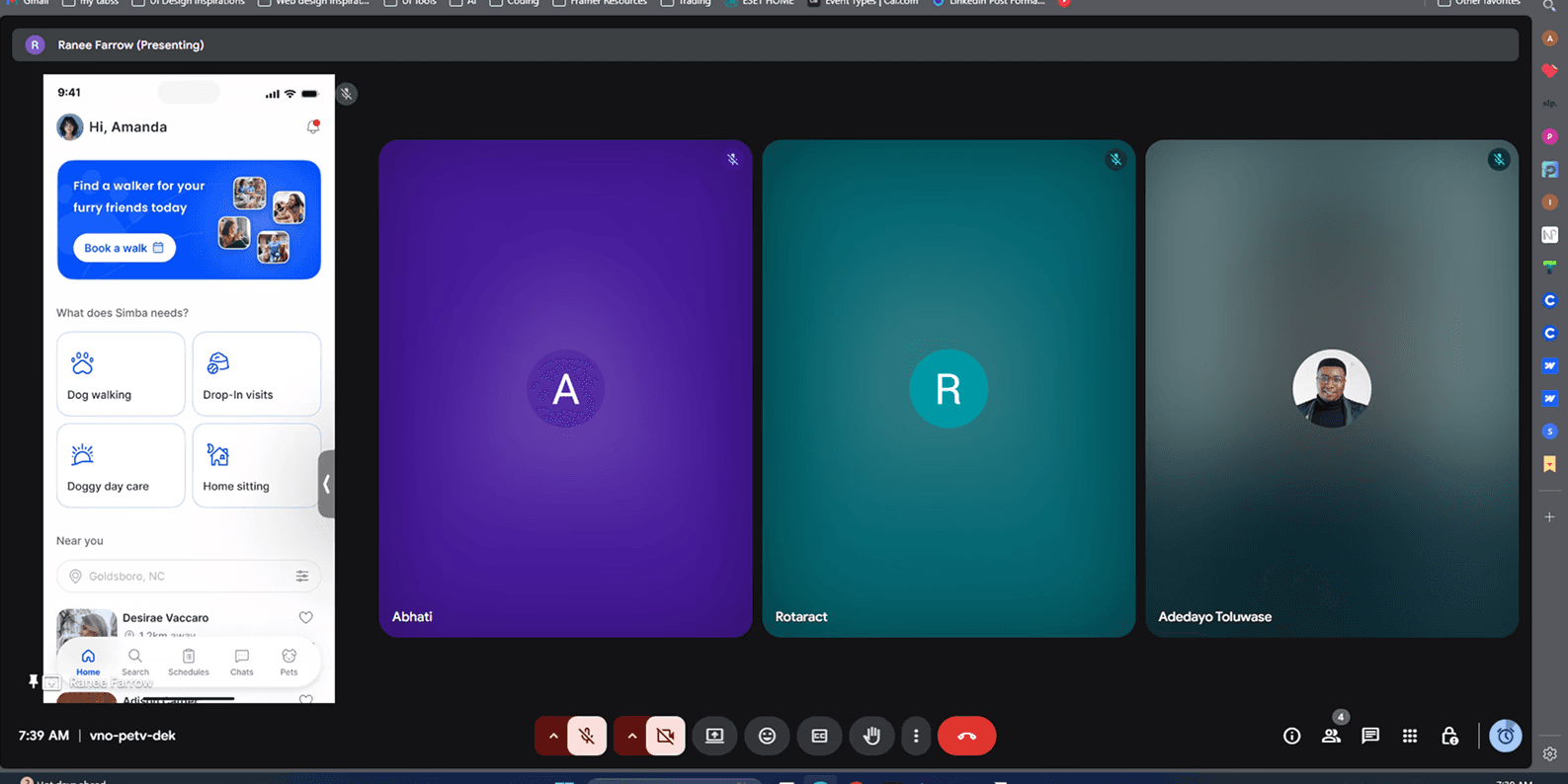Screen dimensions: 1568x784
Task: Click the blue timer circle icon
Action: pos(1505,736)
